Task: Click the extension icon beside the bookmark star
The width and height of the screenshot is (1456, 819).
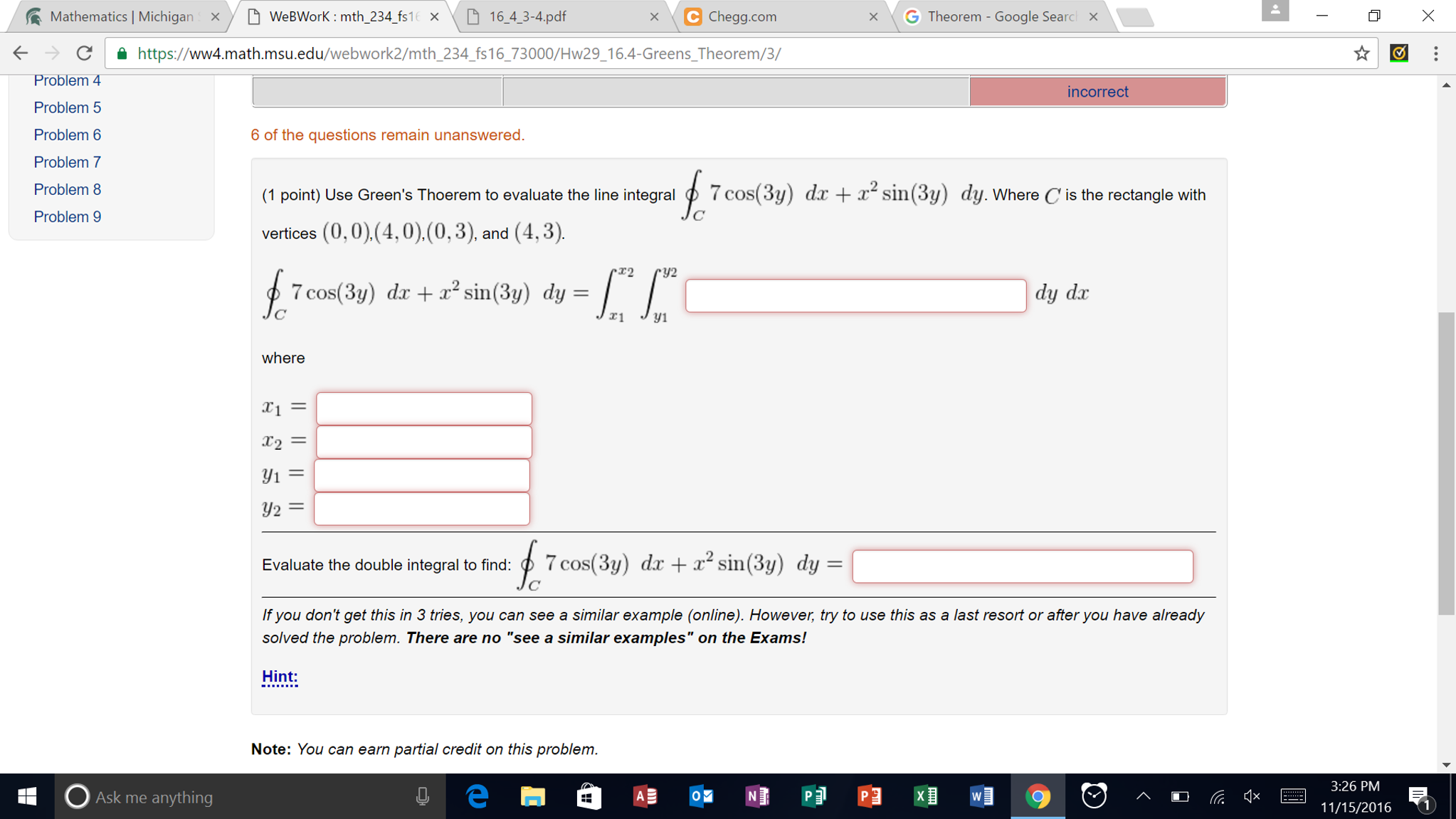Action: tap(1399, 53)
